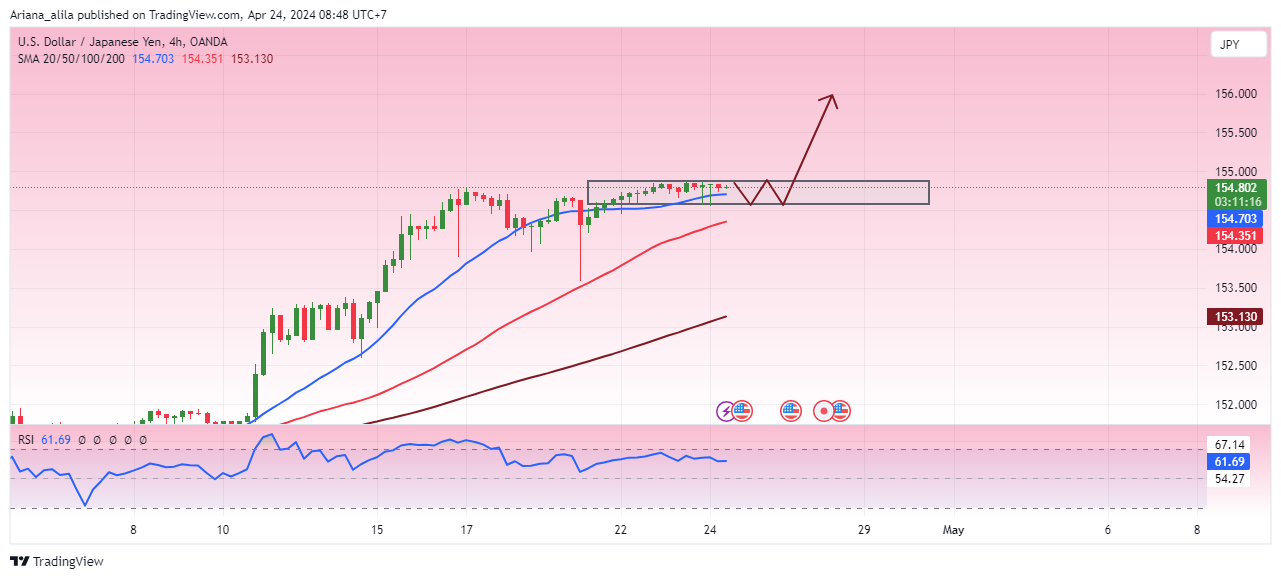Click the RSI value 61.69 in the legend

[57, 439]
